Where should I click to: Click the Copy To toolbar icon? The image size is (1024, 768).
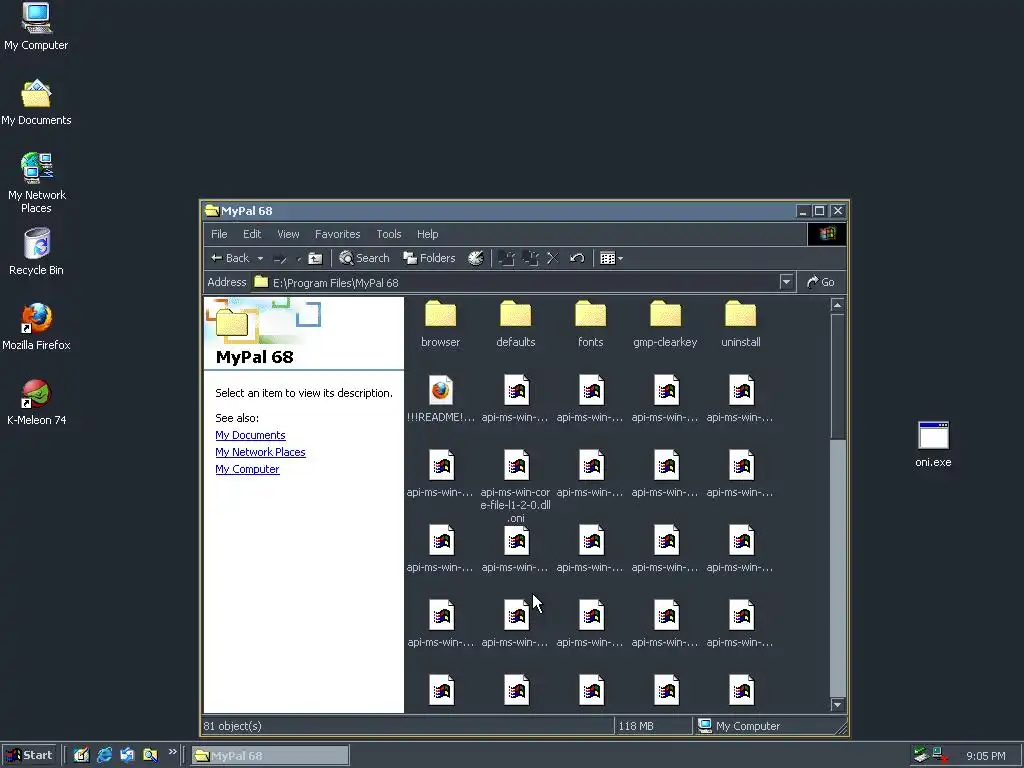530,259
